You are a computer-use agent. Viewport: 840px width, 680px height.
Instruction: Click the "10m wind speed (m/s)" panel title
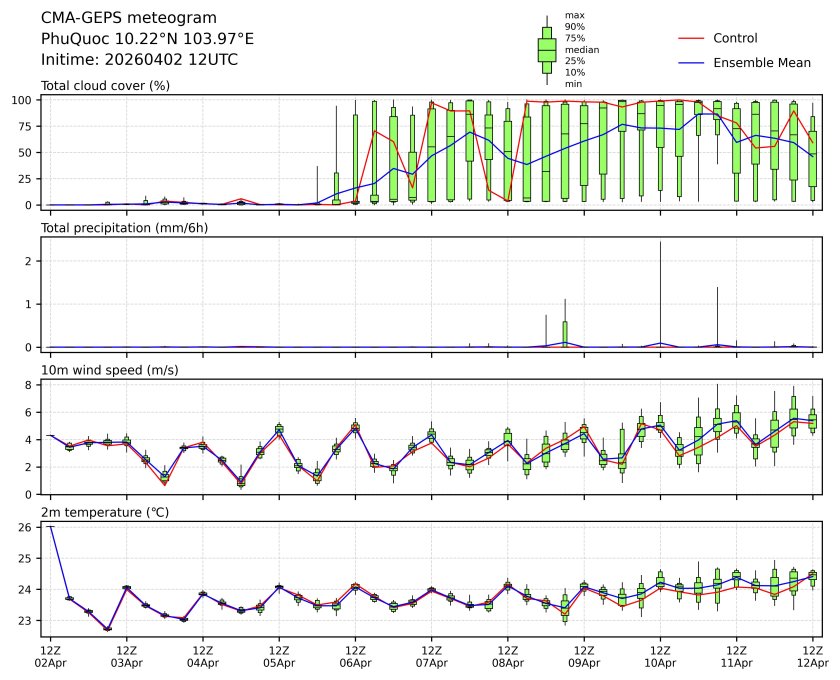(x=109, y=370)
